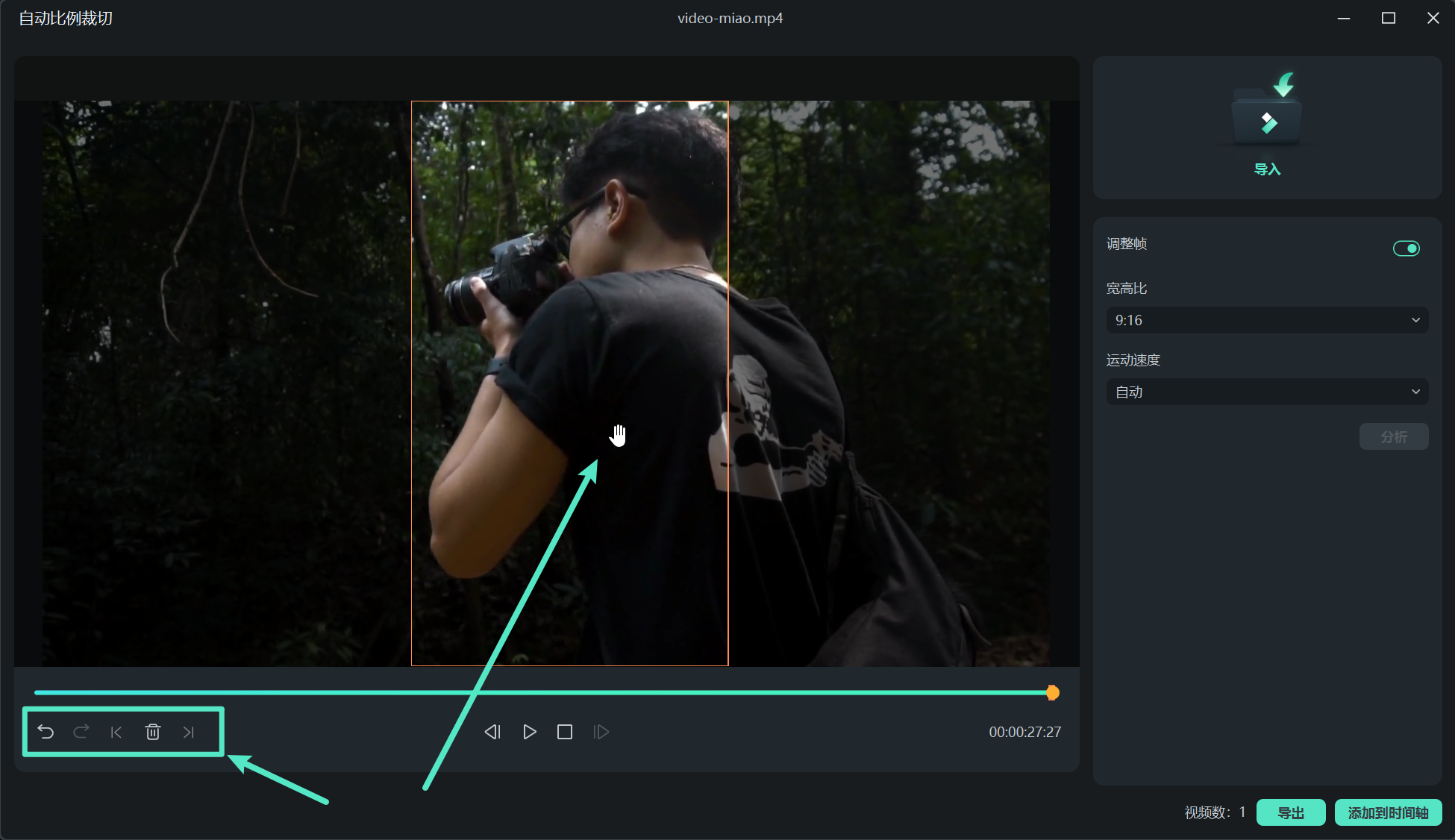The width and height of the screenshot is (1455, 840).
Task: Maximize the 自动比例裁切 window
Action: click(x=1388, y=18)
